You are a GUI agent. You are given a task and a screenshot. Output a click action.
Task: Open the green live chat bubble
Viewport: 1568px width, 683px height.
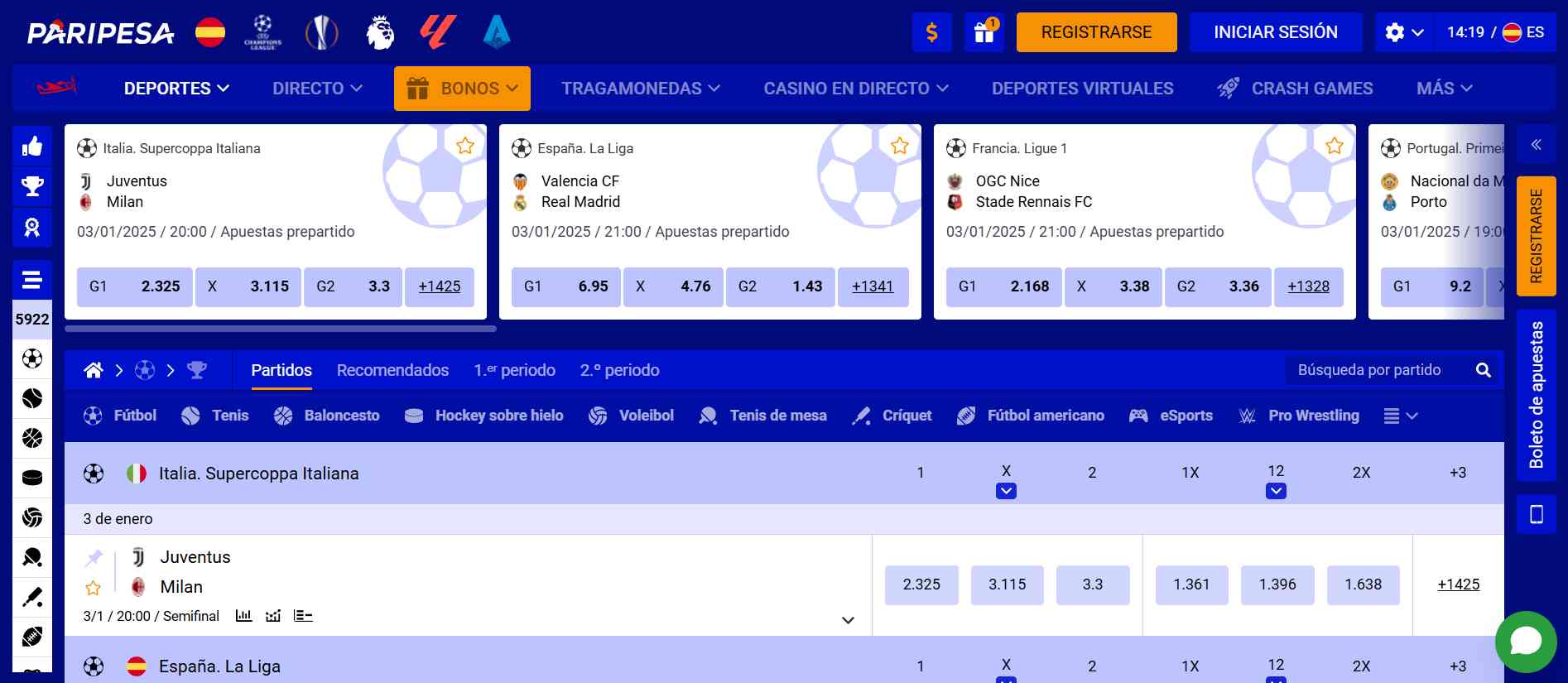pyautogui.click(x=1526, y=642)
